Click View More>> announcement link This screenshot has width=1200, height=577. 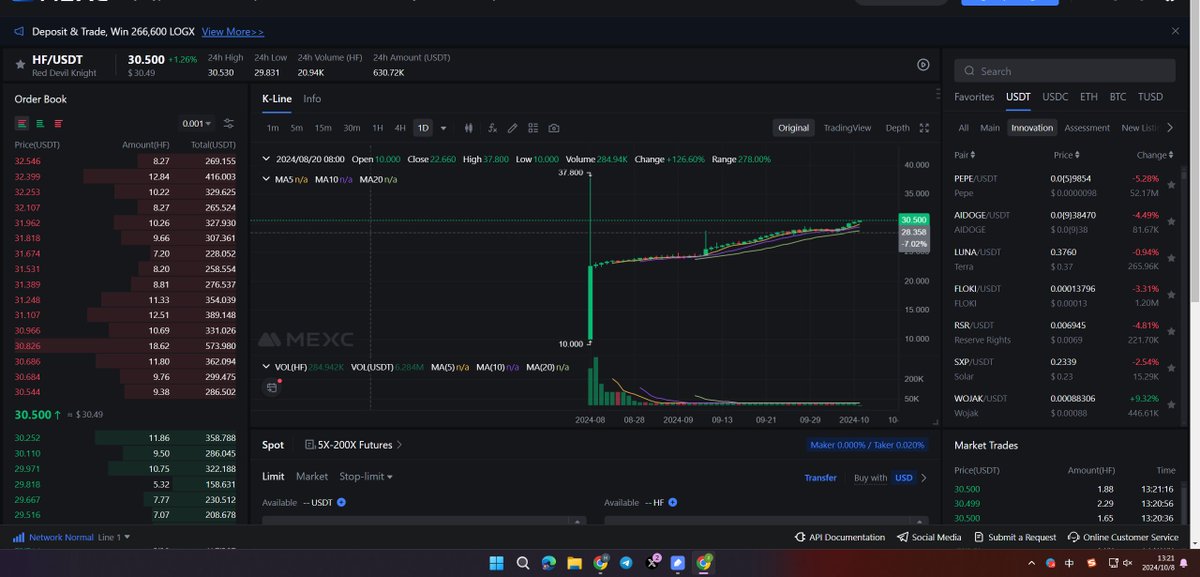[x=233, y=32]
